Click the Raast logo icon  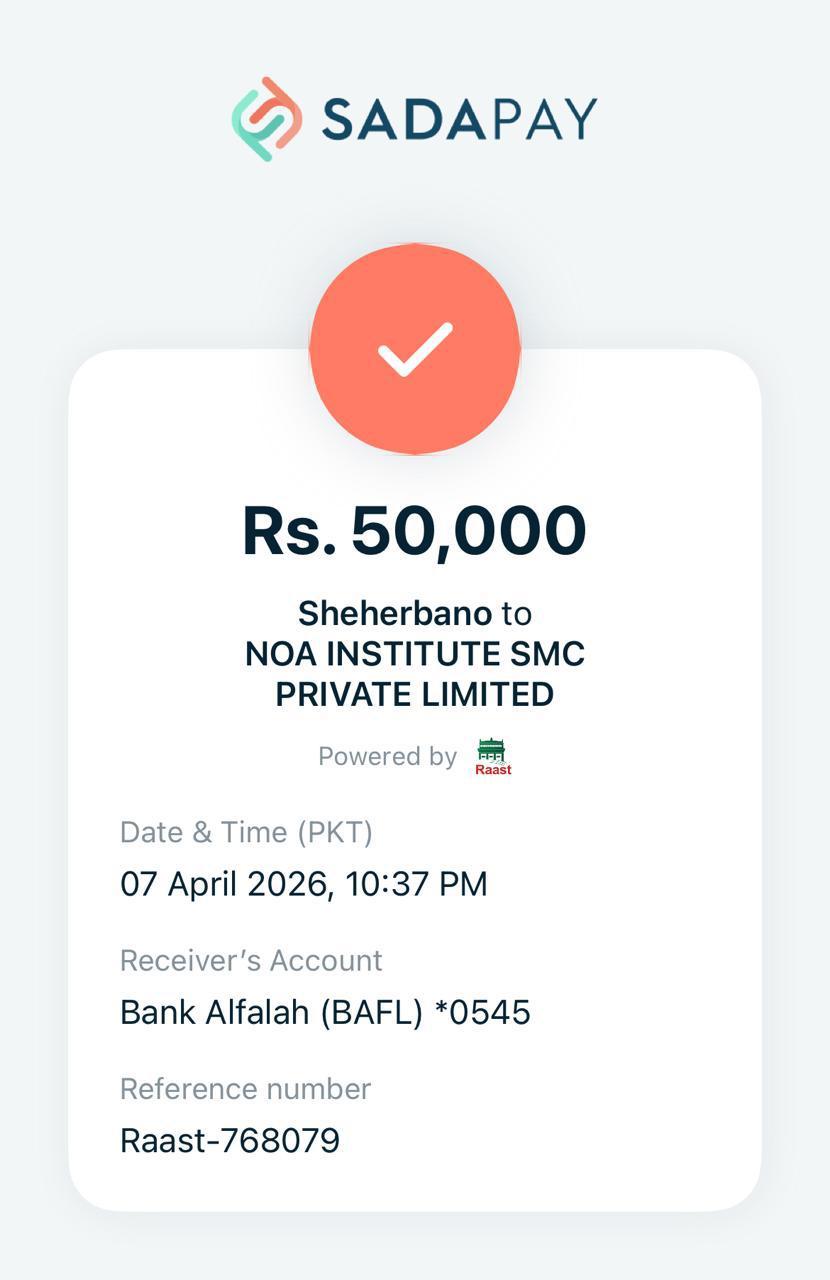coord(492,757)
